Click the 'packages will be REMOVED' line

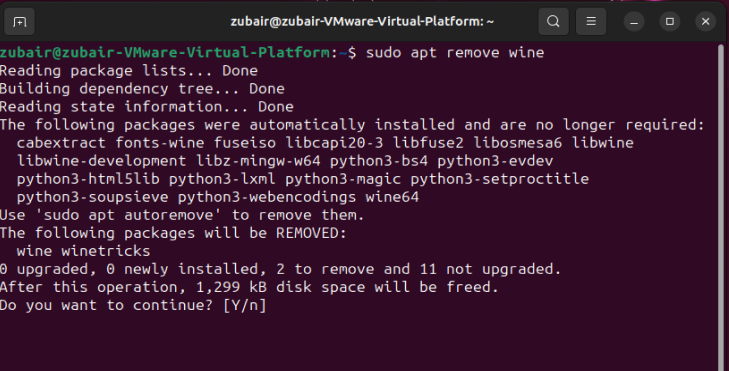[x=173, y=233]
